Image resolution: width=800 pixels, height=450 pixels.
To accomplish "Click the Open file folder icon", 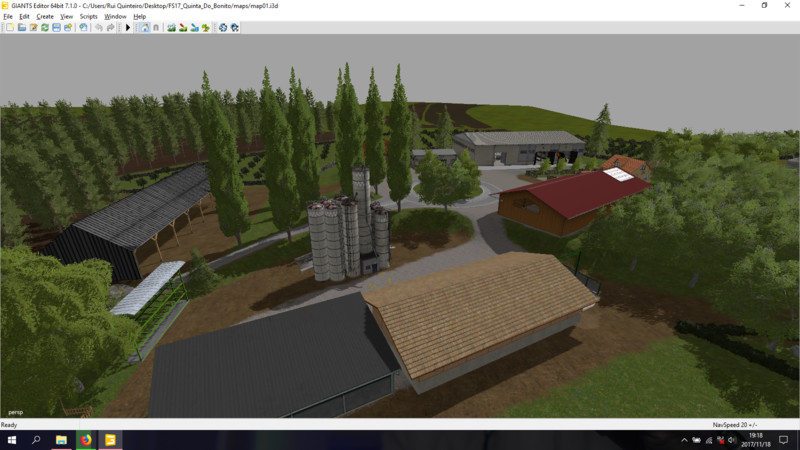I will [x=21, y=27].
